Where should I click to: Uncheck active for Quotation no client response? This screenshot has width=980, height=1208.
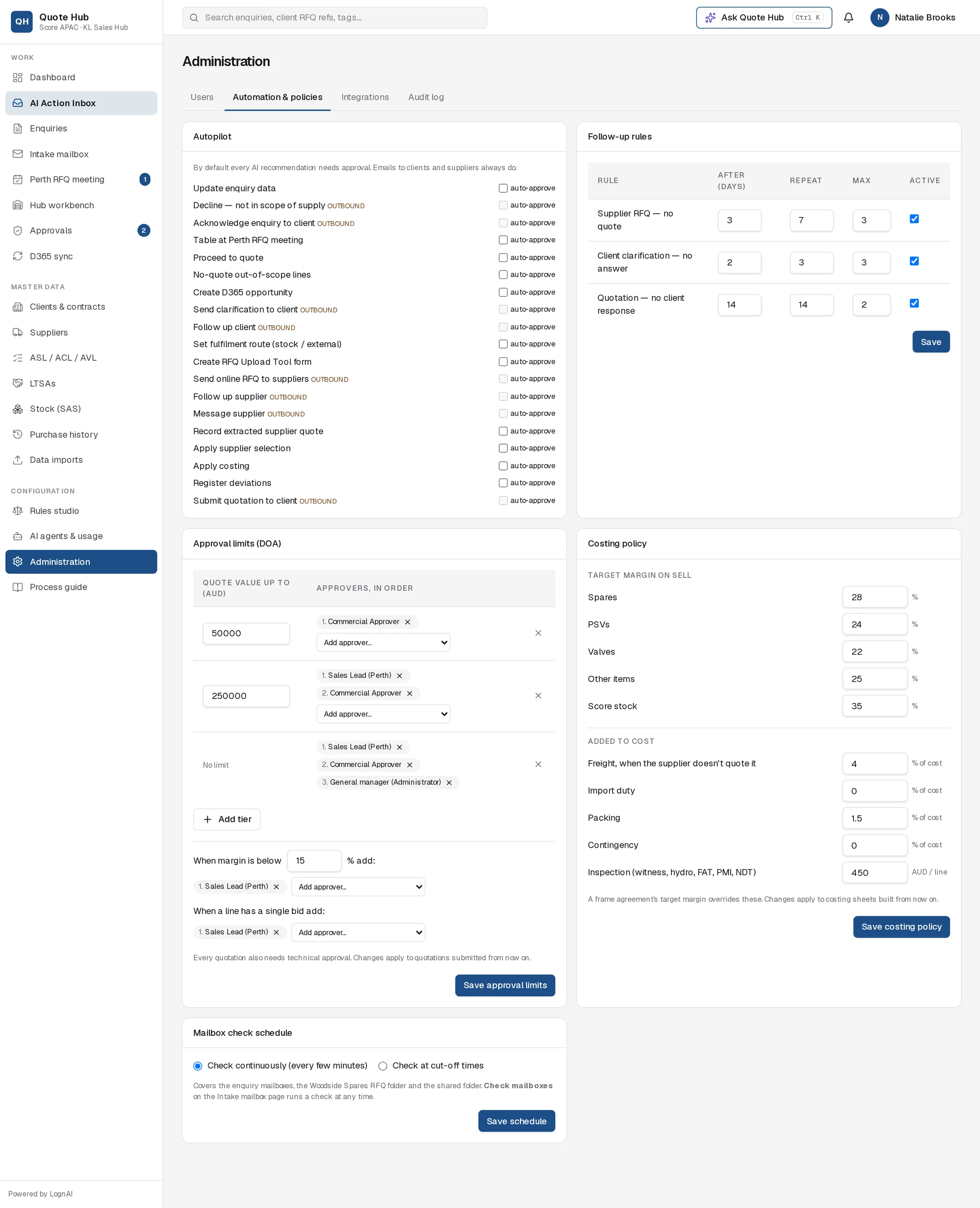914,303
